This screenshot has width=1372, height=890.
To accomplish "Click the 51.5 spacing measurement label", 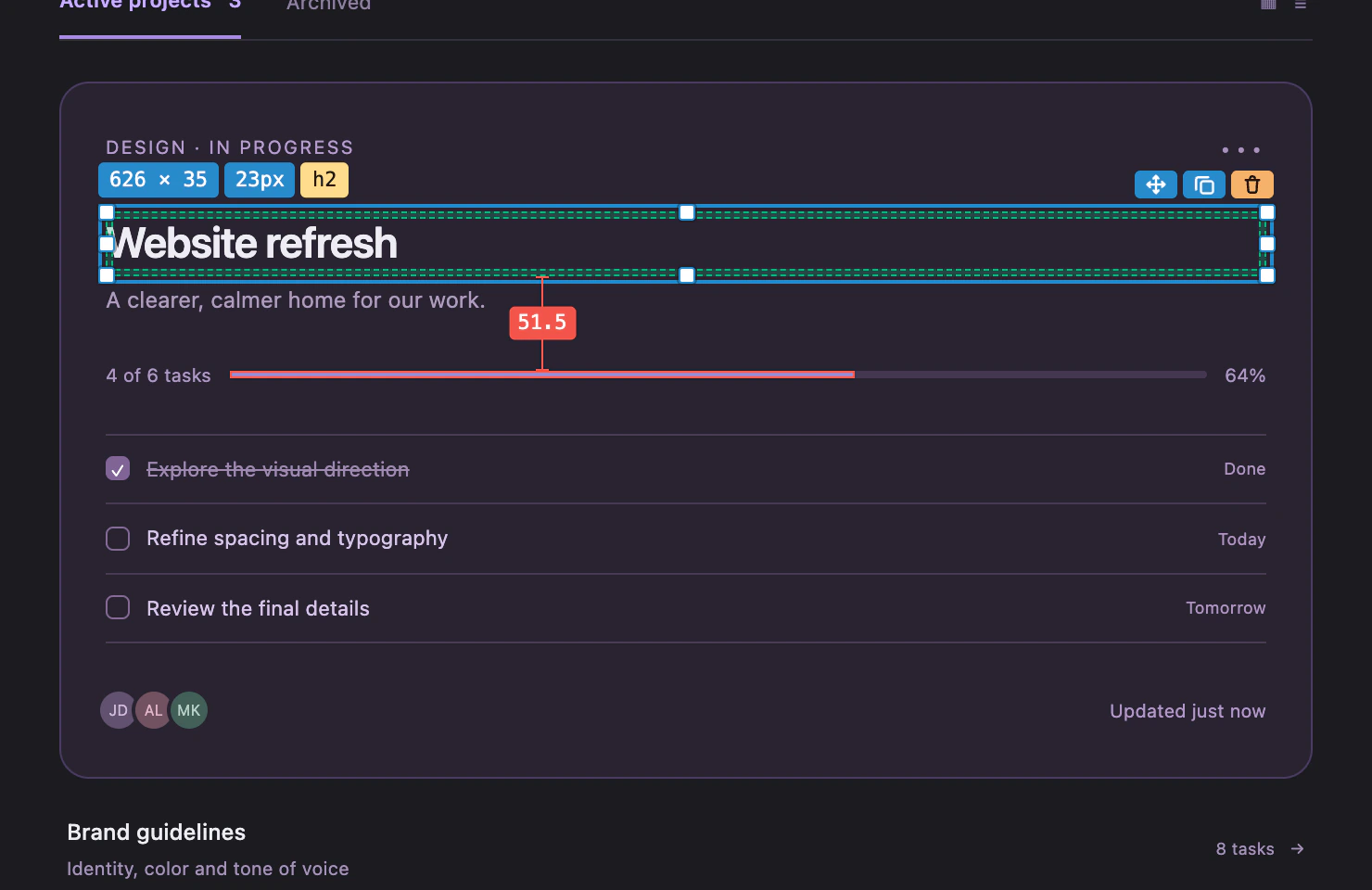I will tap(542, 323).
